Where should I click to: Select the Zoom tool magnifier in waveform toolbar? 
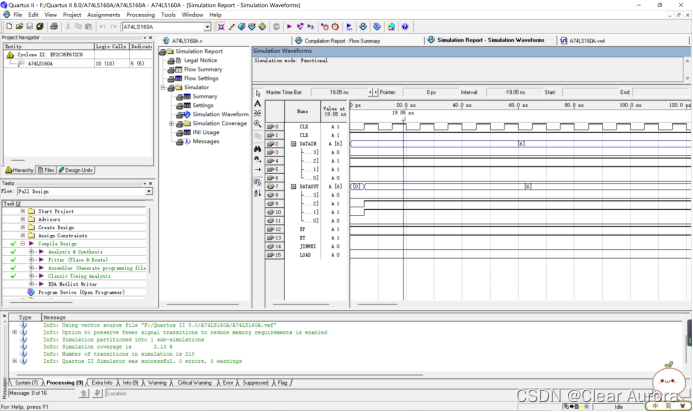tap(258, 124)
